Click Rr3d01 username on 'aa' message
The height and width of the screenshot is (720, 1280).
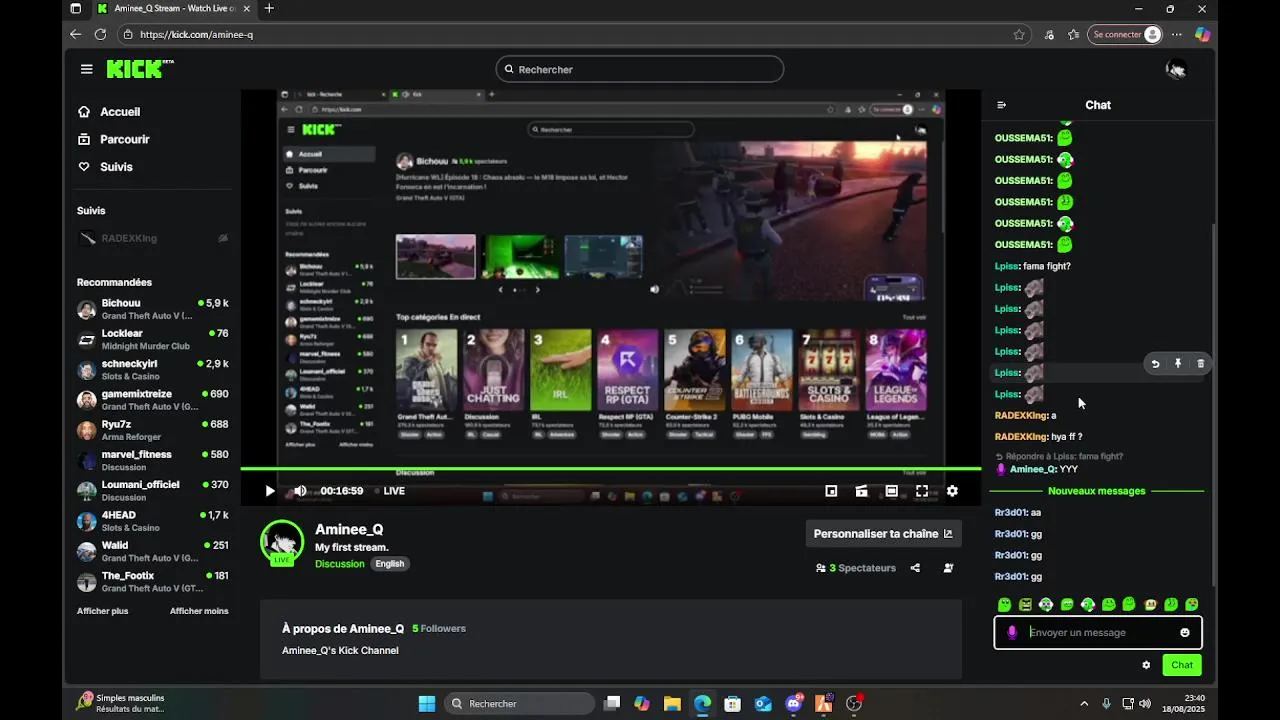pyautogui.click(x=1010, y=512)
